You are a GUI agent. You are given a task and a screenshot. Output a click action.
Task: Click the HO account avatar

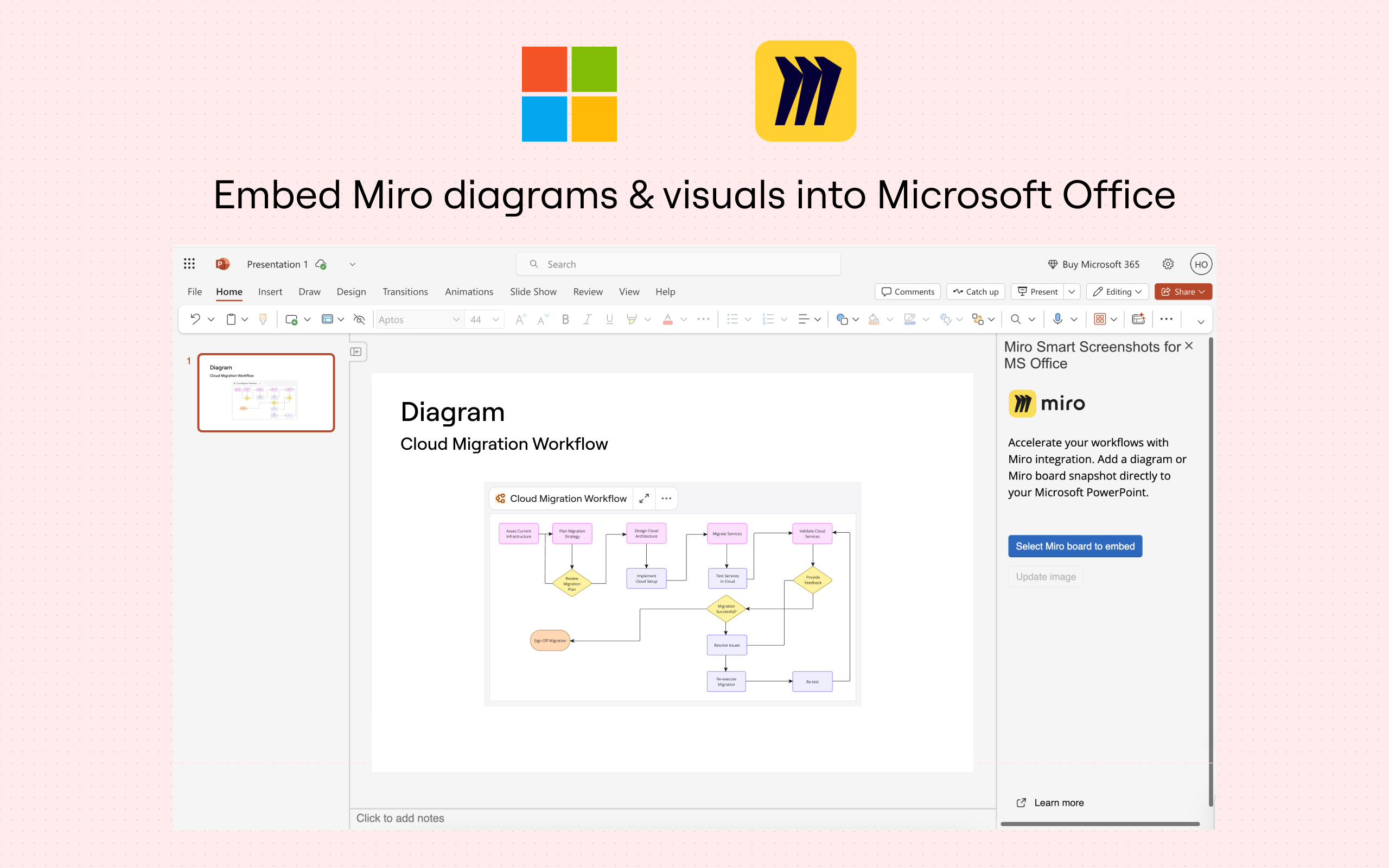click(1201, 264)
